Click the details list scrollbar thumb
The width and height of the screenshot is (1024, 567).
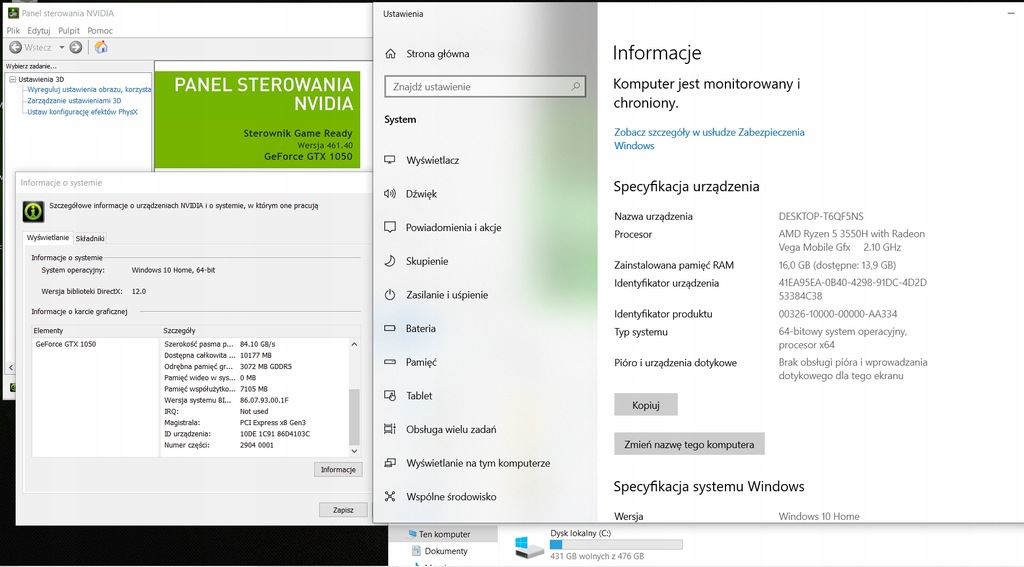tap(354, 417)
